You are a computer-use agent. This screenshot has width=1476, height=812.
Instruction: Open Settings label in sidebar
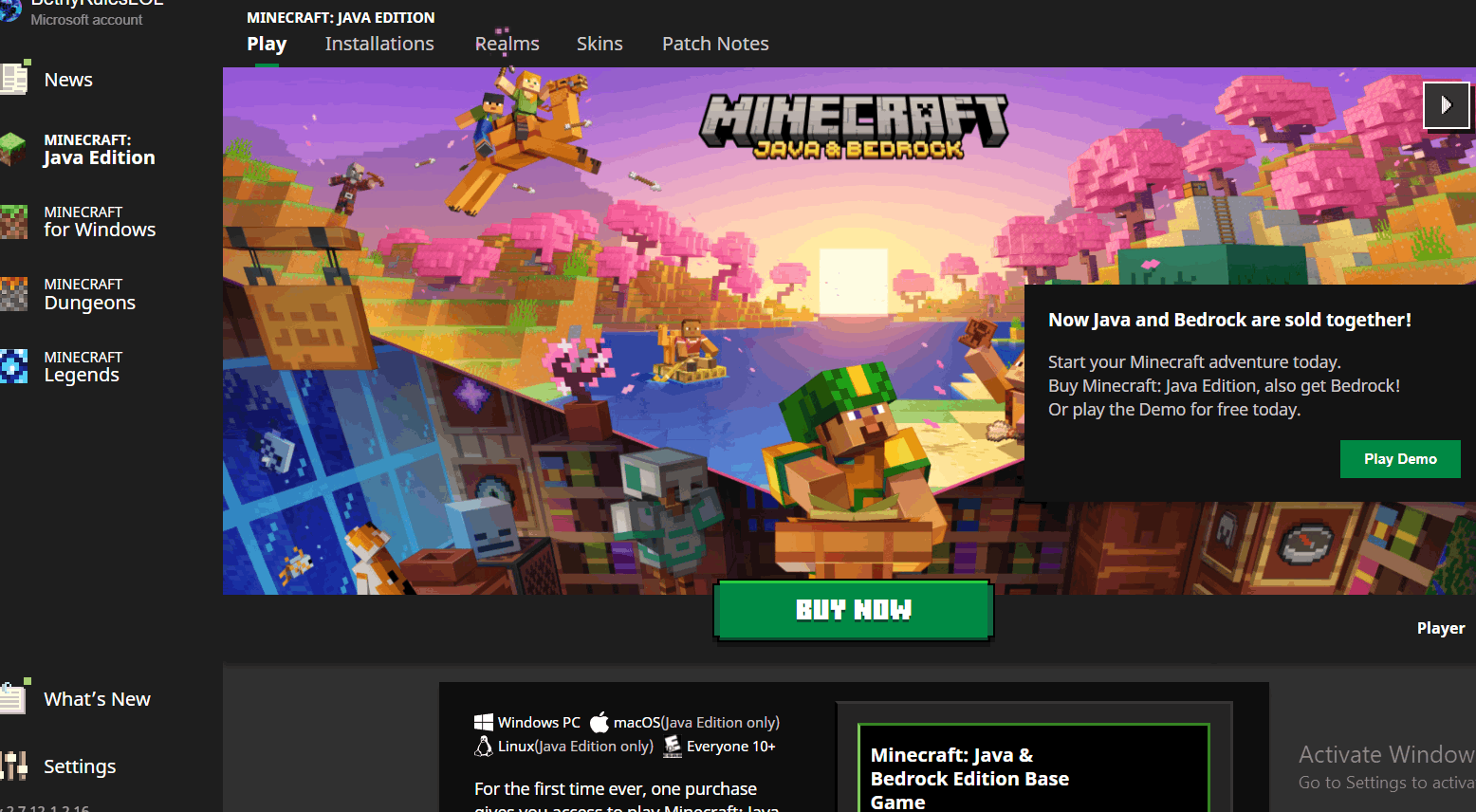[80, 766]
